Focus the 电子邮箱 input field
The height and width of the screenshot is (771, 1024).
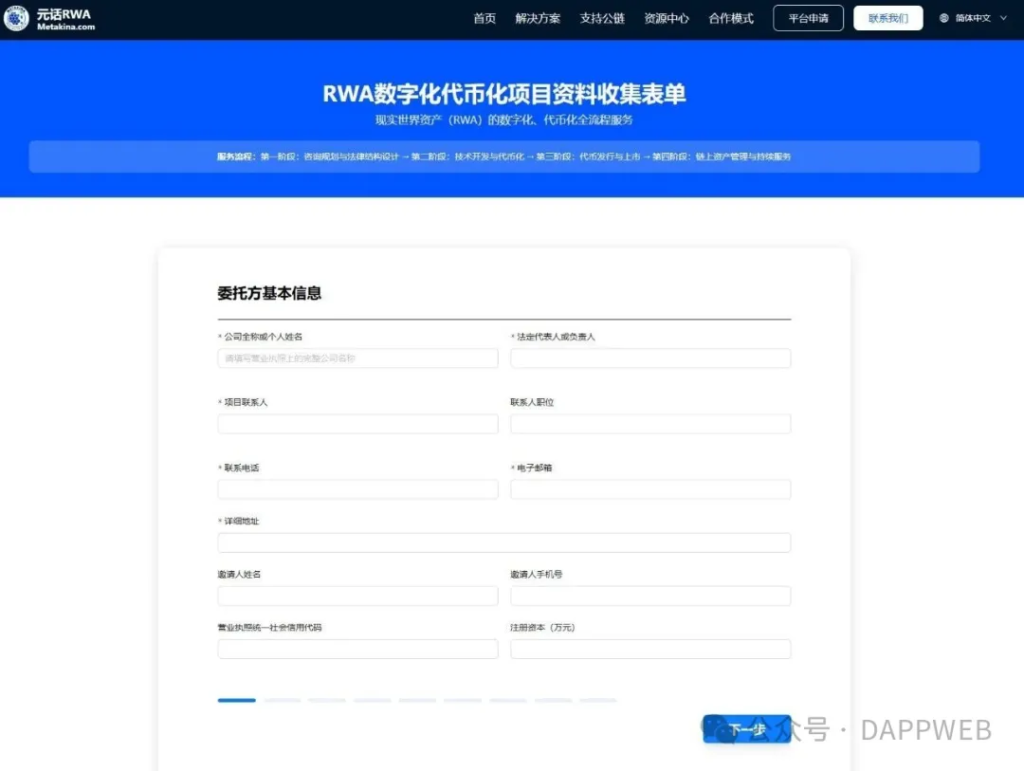(x=650, y=489)
